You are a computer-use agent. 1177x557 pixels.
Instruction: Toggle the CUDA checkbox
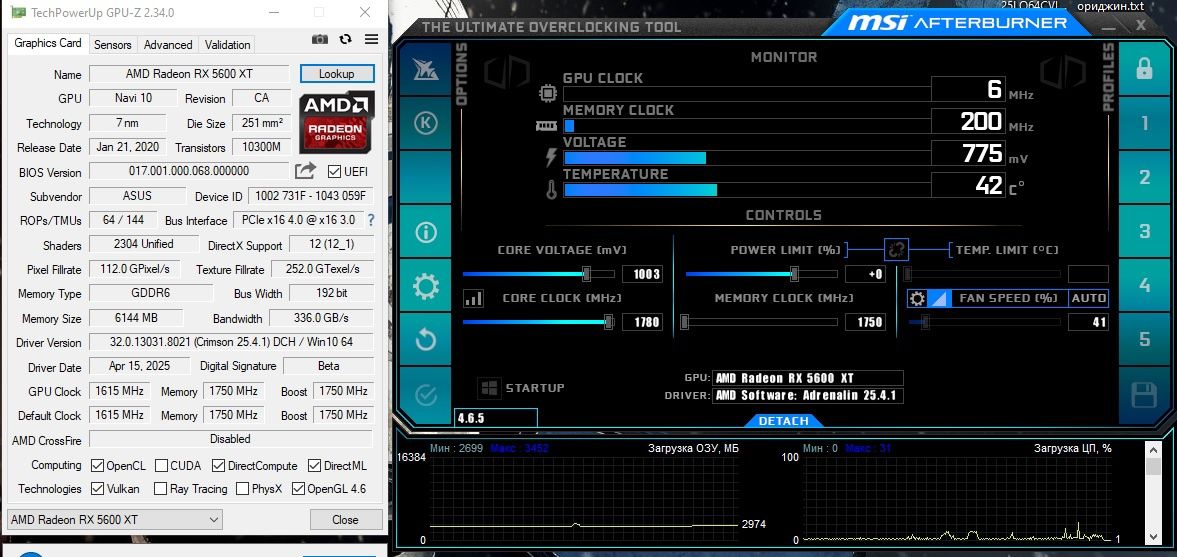click(x=161, y=465)
